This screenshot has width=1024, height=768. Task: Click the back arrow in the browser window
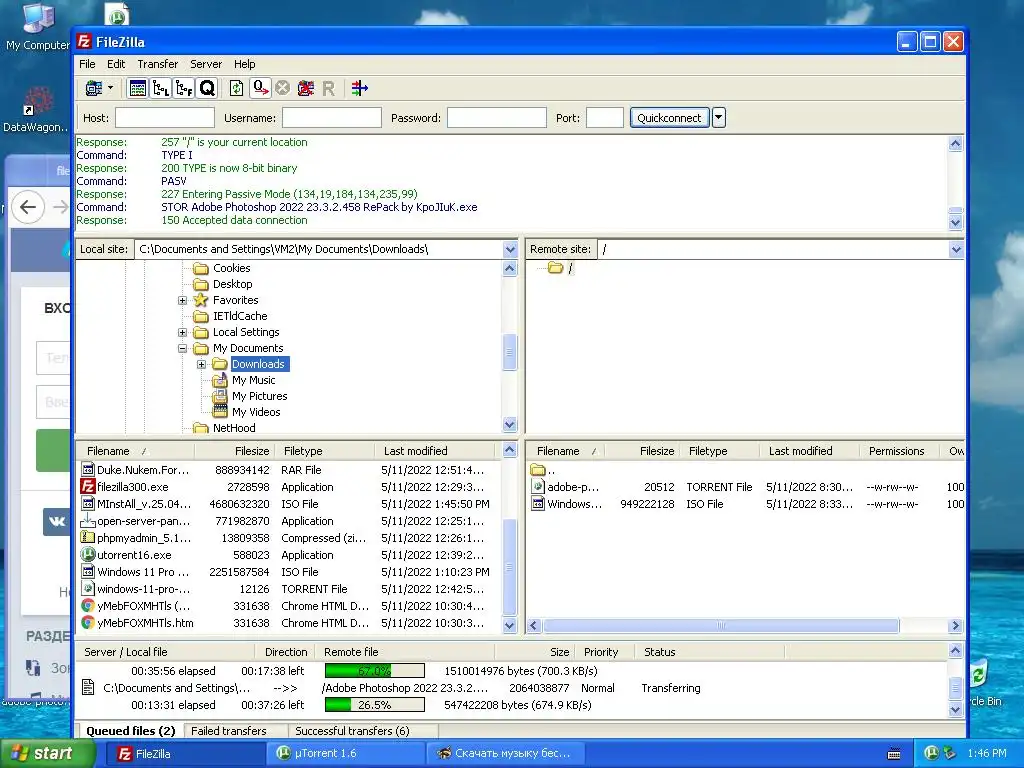tap(27, 208)
